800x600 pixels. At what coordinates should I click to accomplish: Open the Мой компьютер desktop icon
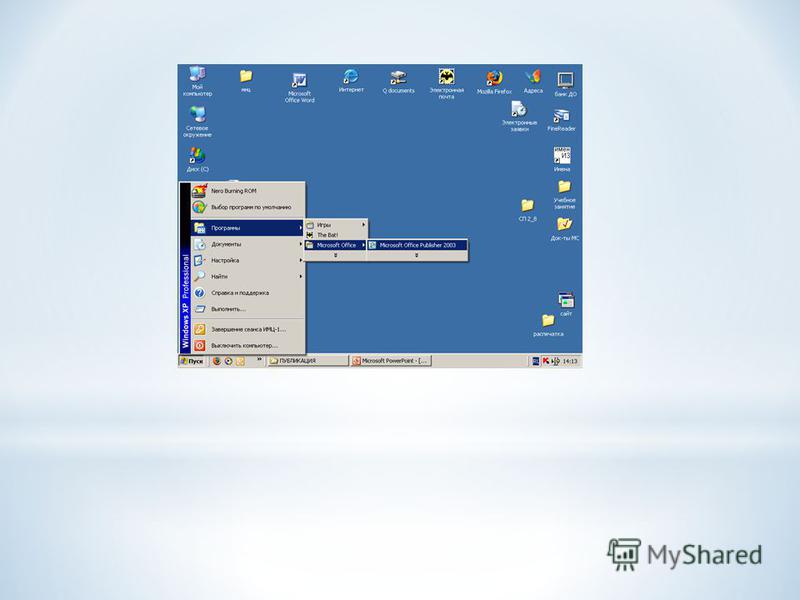(197, 81)
